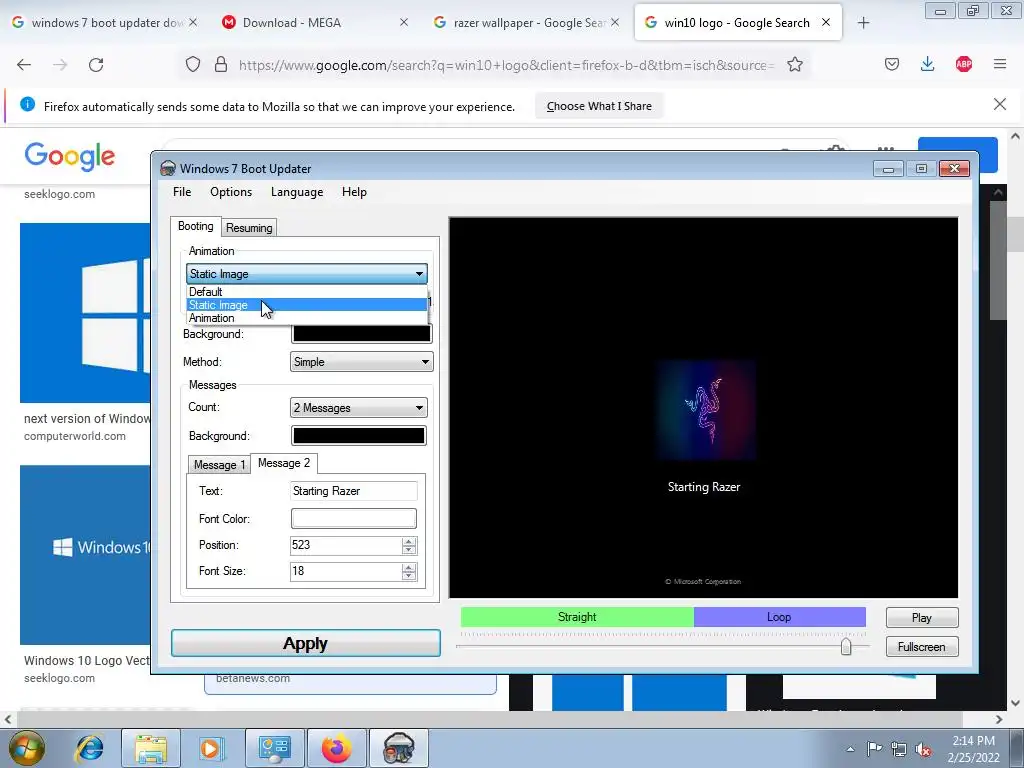Image resolution: width=1024 pixels, height=768 pixels.
Task: Click Firefox back arrow button
Action: [24, 65]
